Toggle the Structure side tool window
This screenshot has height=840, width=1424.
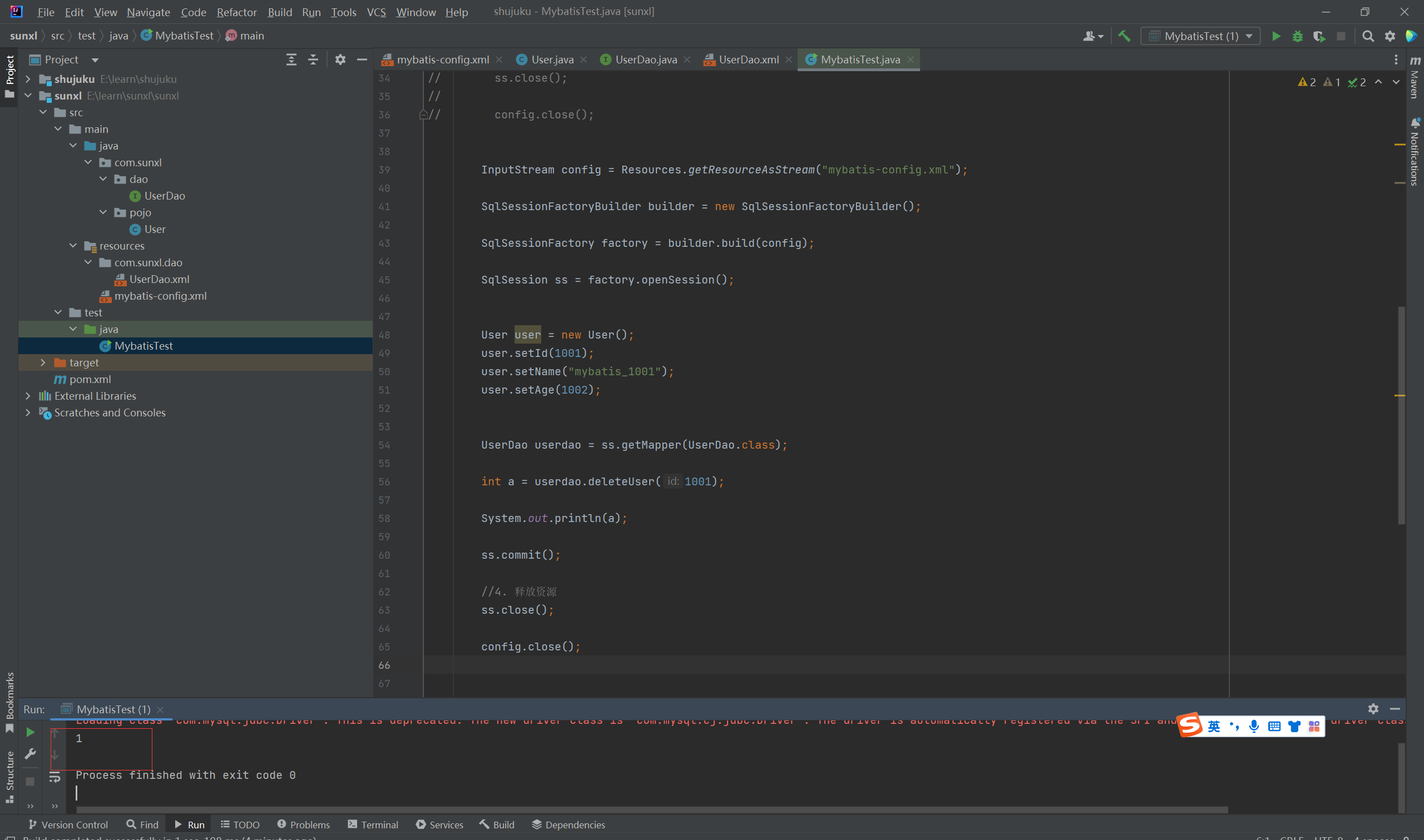(9, 776)
